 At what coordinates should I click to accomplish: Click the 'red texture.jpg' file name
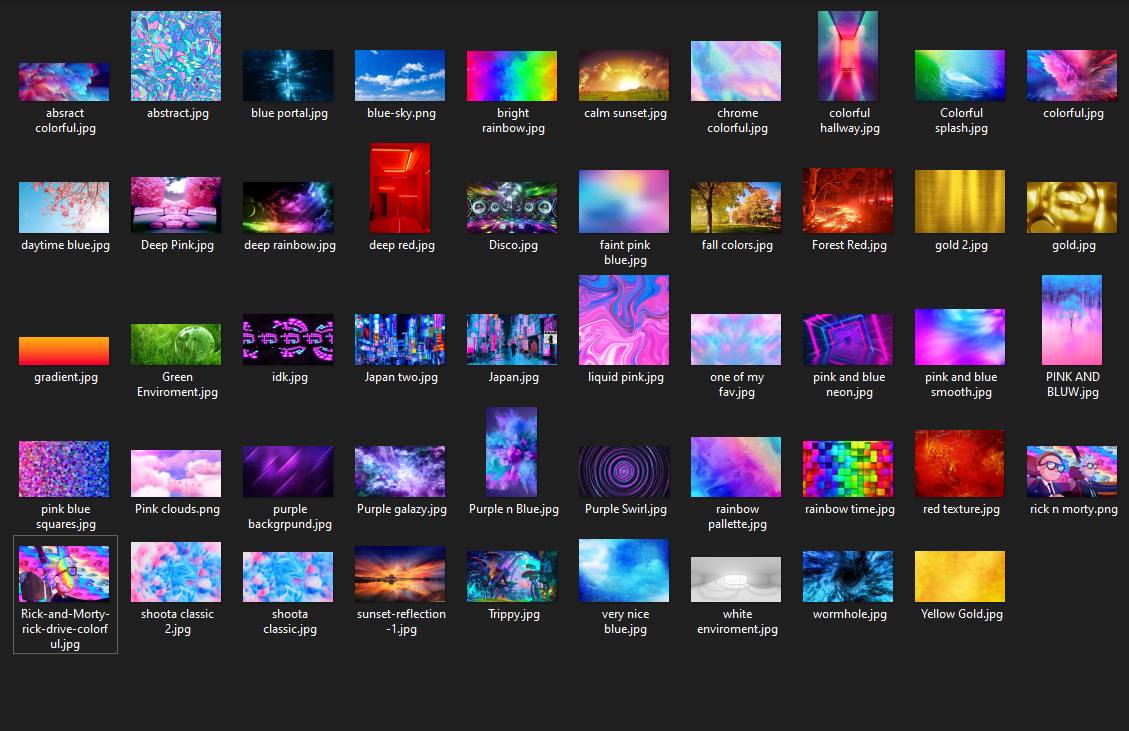click(961, 509)
